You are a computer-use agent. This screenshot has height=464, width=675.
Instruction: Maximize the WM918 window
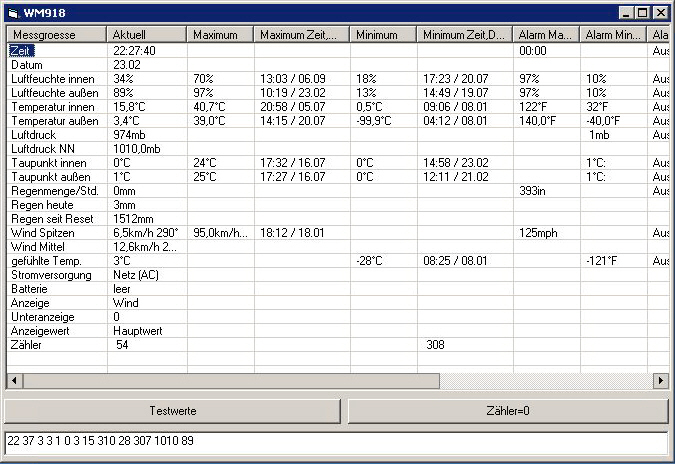click(x=643, y=13)
